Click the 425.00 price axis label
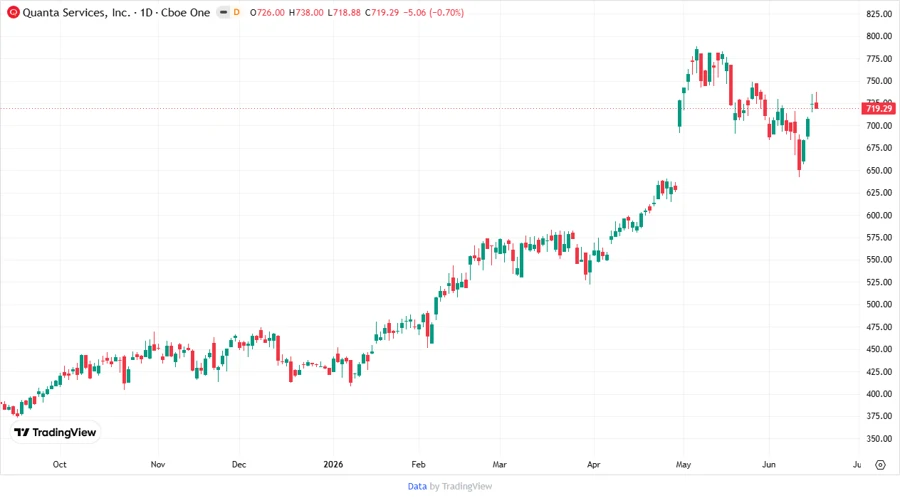Viewport: 900px width, 498px height. 879,372
